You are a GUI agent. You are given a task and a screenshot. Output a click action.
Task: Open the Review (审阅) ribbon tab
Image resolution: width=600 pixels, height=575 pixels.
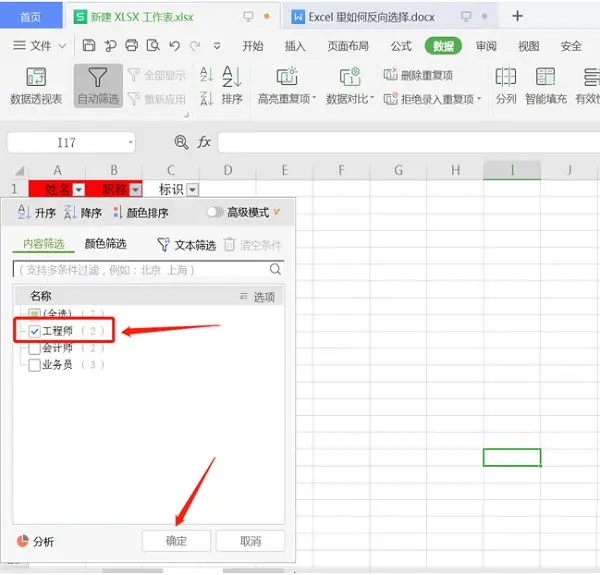tap(486, 46)
